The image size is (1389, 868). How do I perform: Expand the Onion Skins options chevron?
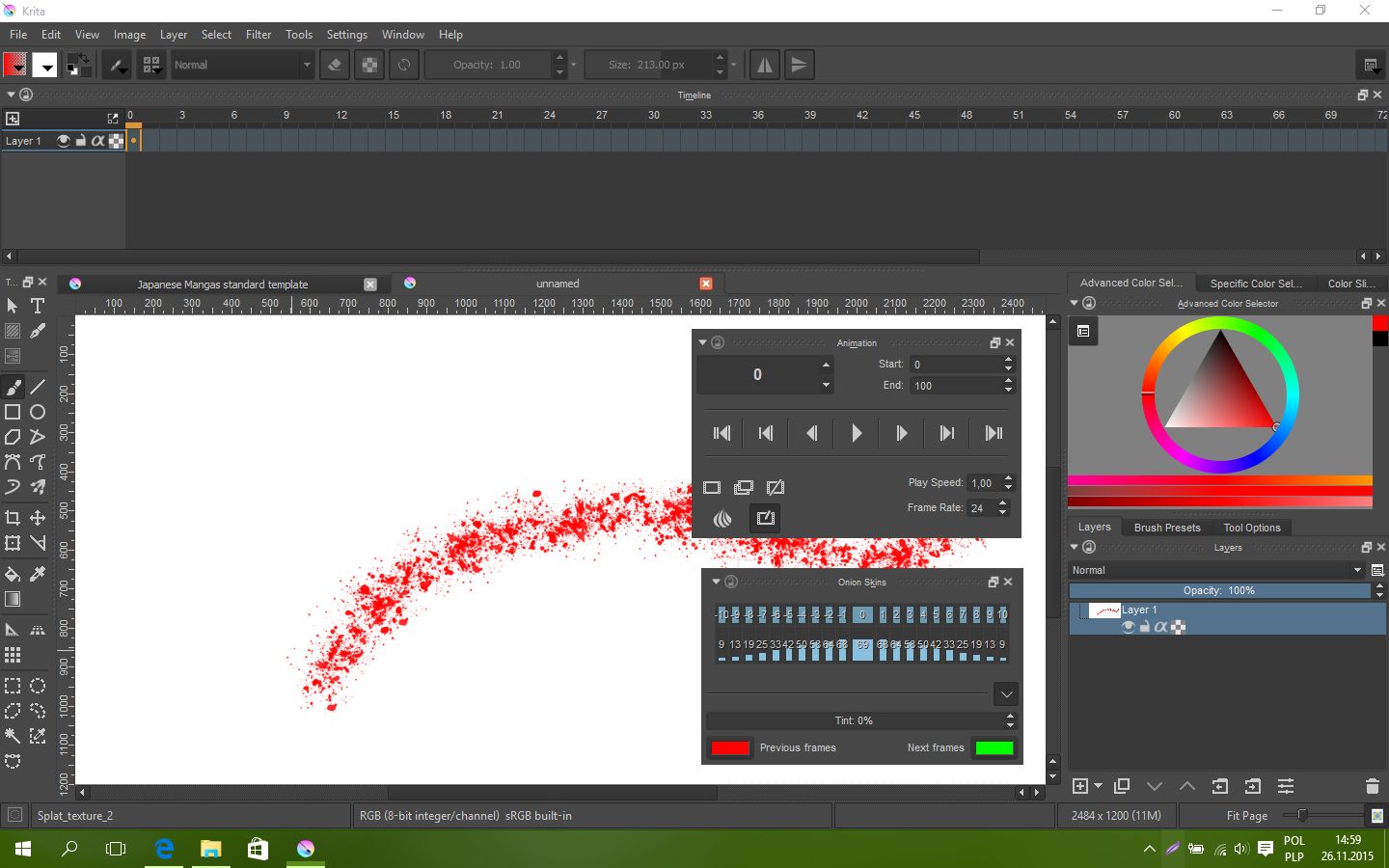1006,693
